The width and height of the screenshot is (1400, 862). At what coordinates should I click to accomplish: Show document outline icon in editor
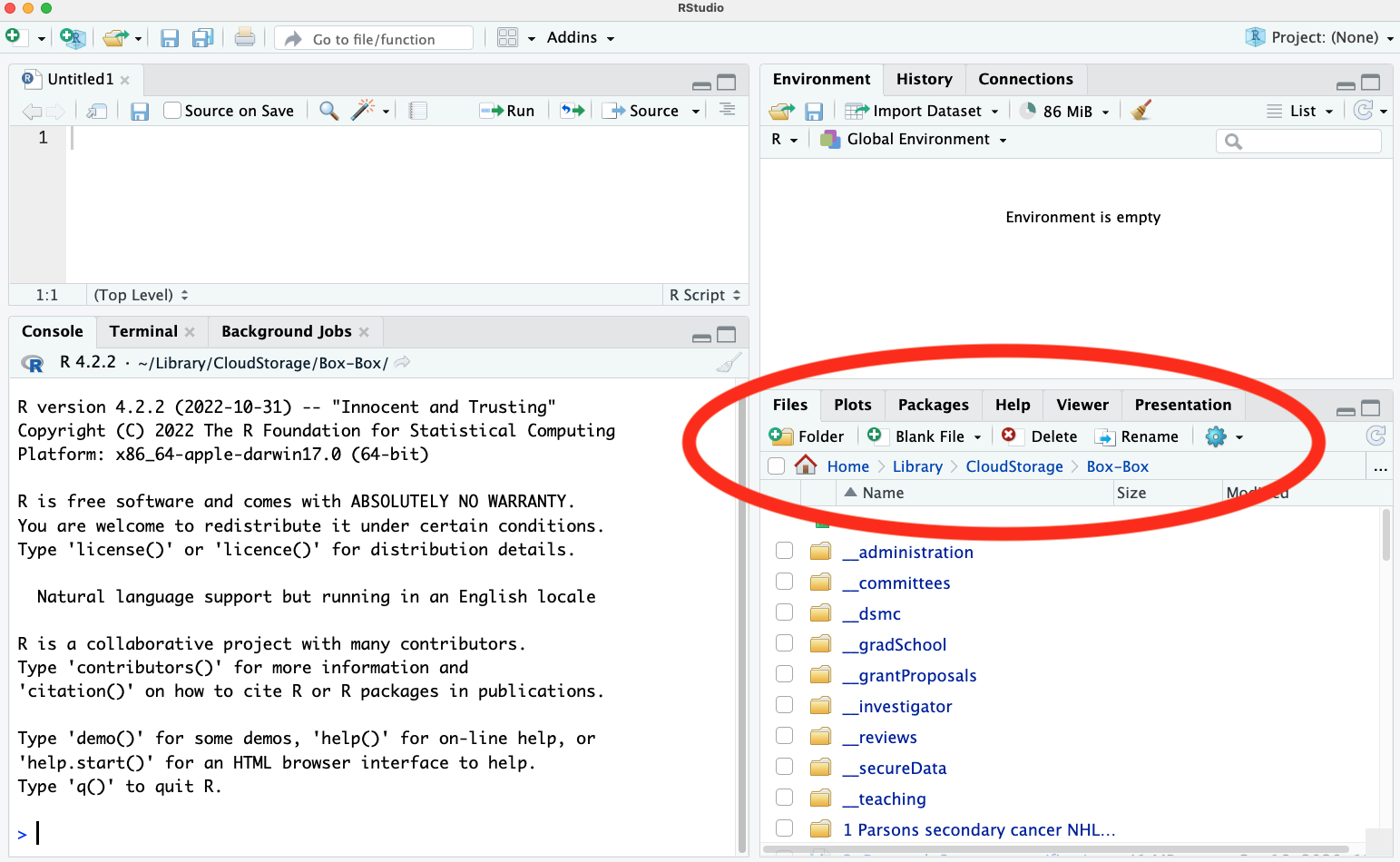click(727, 110)
